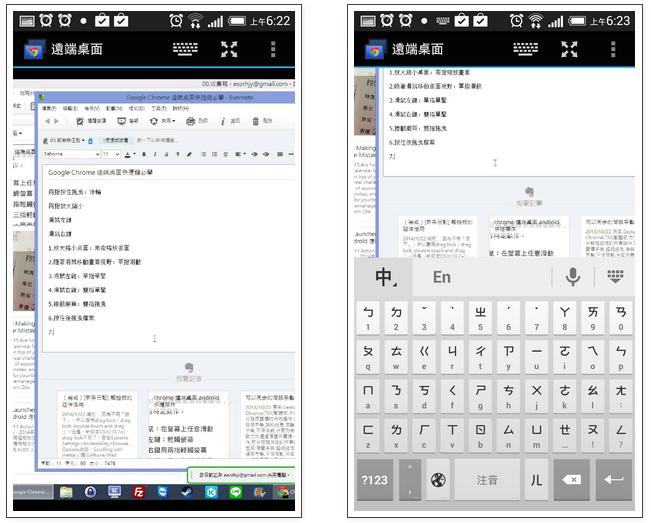Tap the ㄦ key on the bottom row
The image size is (651, 523).
coord(536,480)
